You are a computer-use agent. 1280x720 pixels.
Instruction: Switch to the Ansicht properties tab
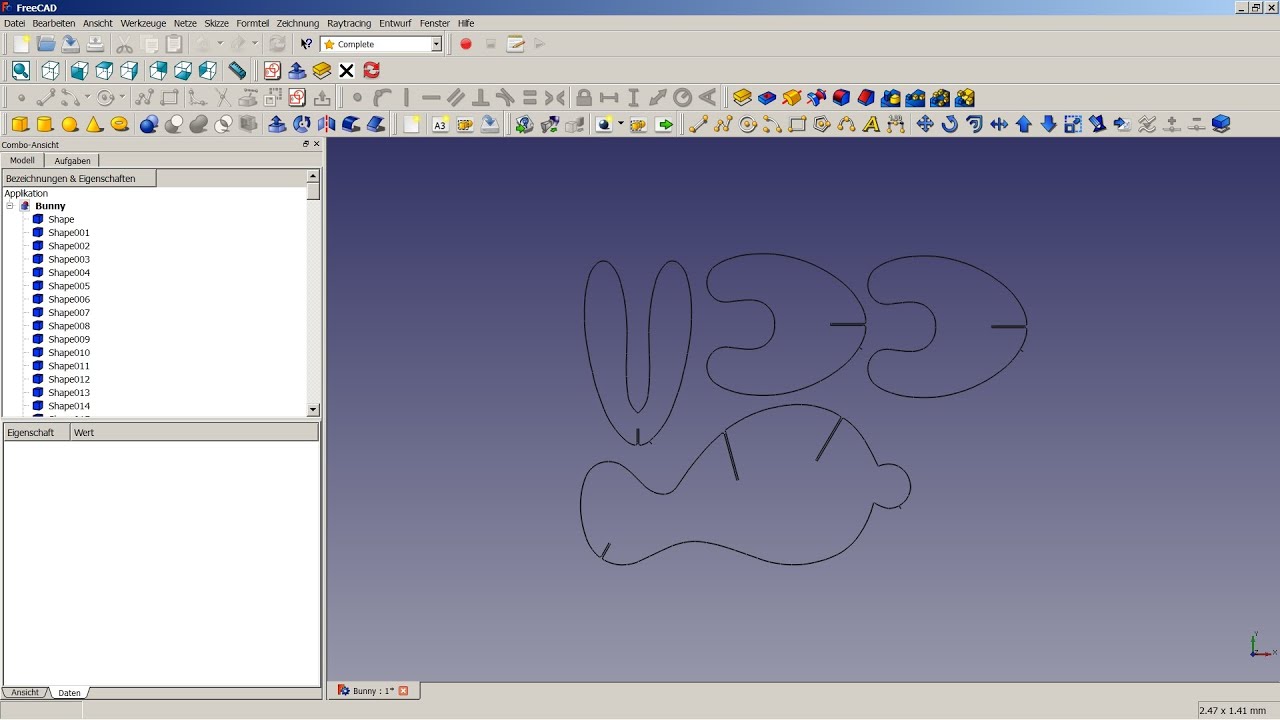(25, 692)
